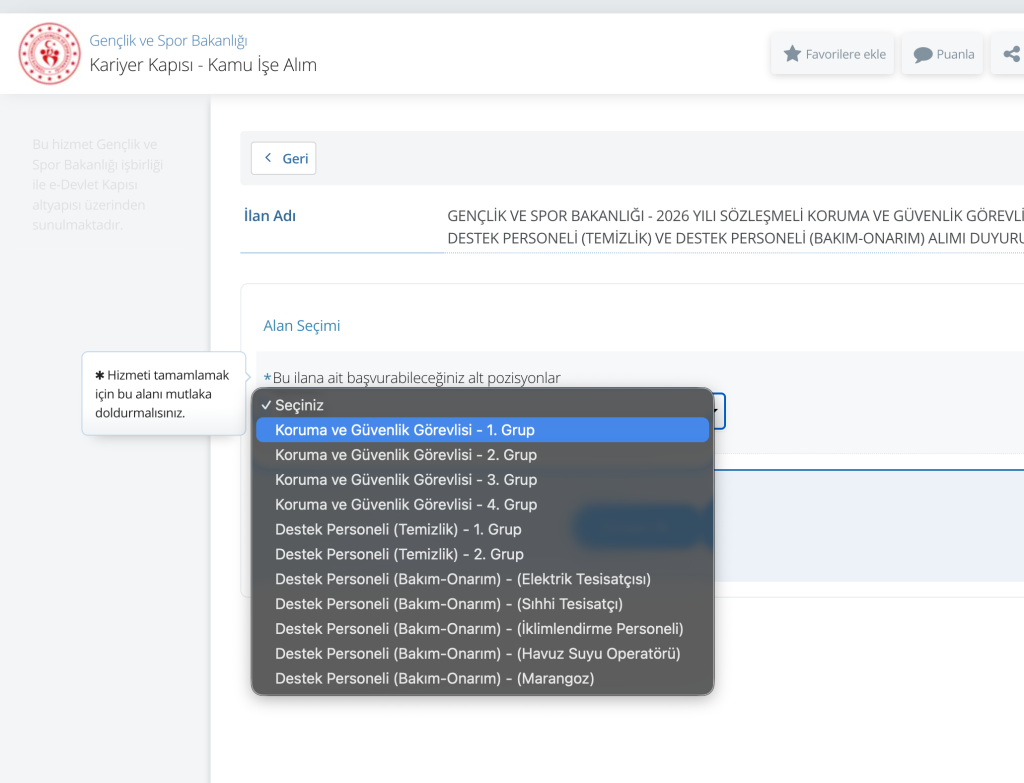The height and width of the screenshot is (783, 1024).
Task: Pick Bakım-Onarım İklimlendirme Personeli option
Action: (x=483, y=628)
